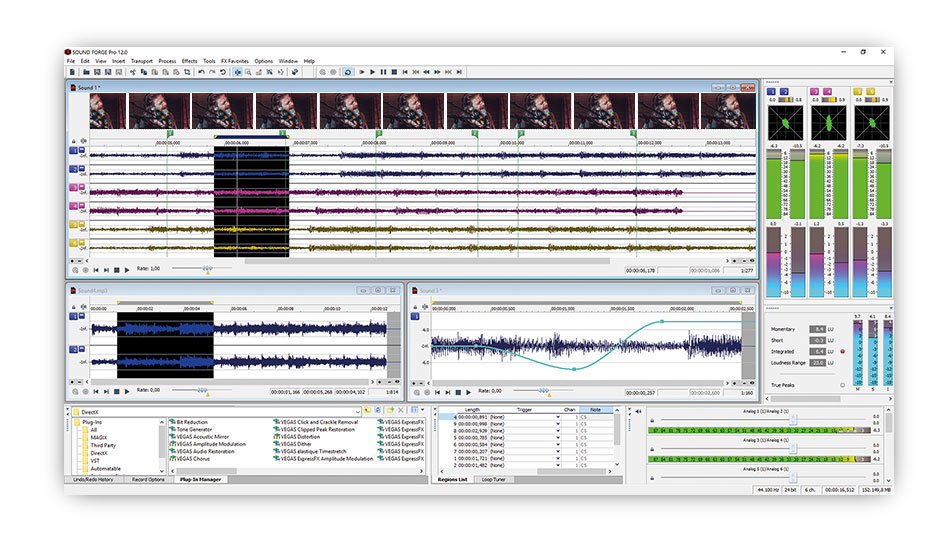Toggle channel 5 button in Sound 1 window

point(74,224)
